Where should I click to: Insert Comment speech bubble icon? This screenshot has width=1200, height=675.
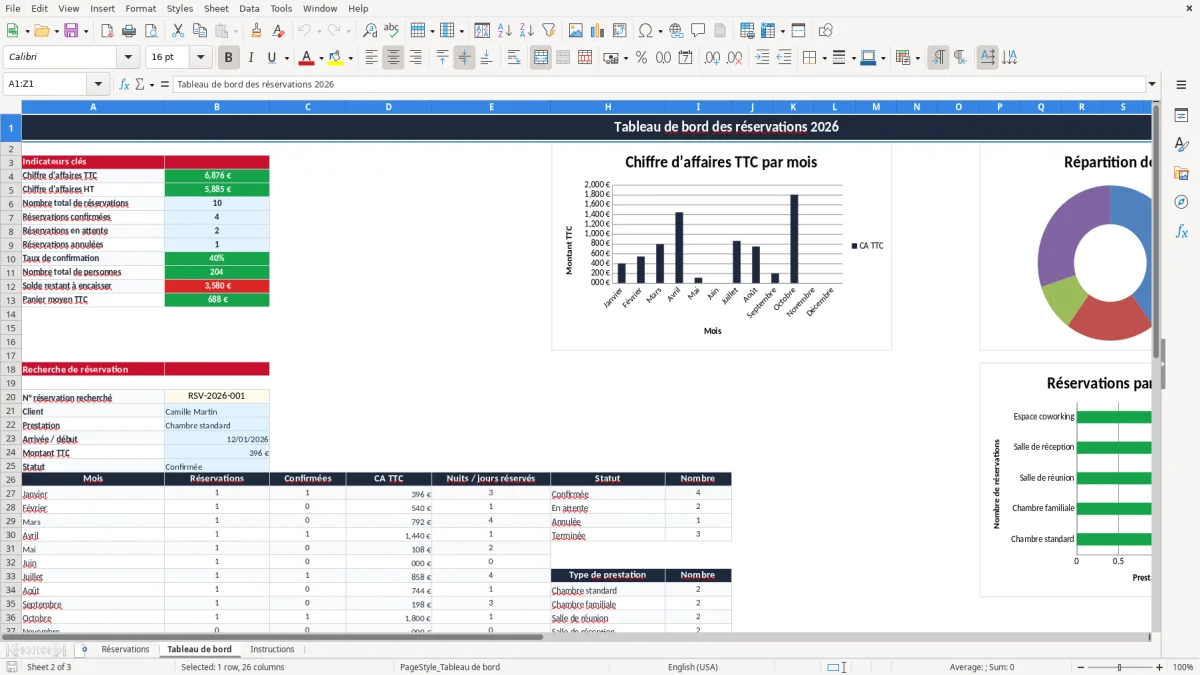[698, 31]
